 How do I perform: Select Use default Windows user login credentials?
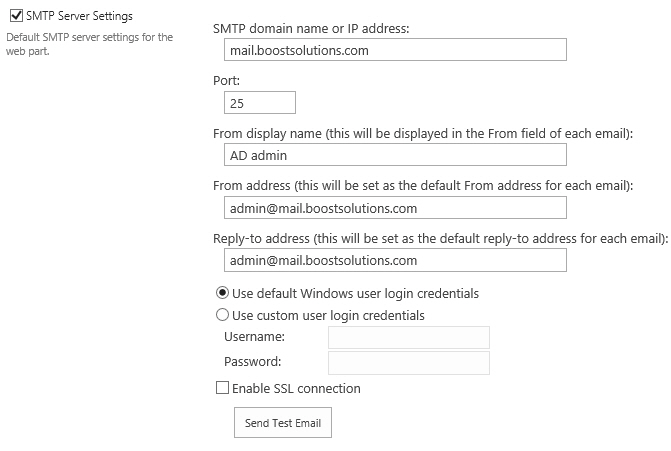[x=222, y=293]
